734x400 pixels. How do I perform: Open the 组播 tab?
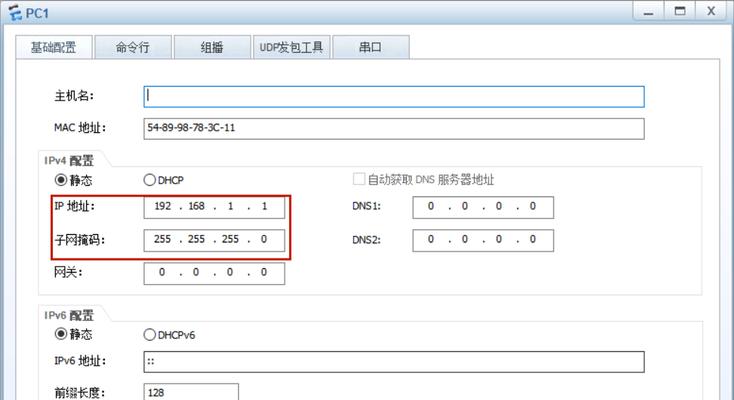(x=212, y=47)
